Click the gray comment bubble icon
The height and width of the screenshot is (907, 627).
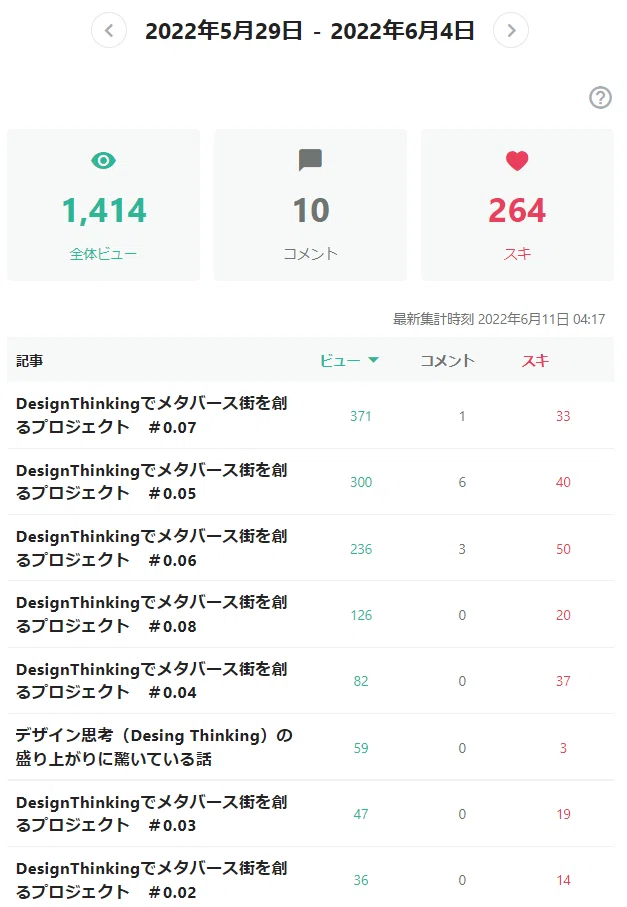[311, 160]
